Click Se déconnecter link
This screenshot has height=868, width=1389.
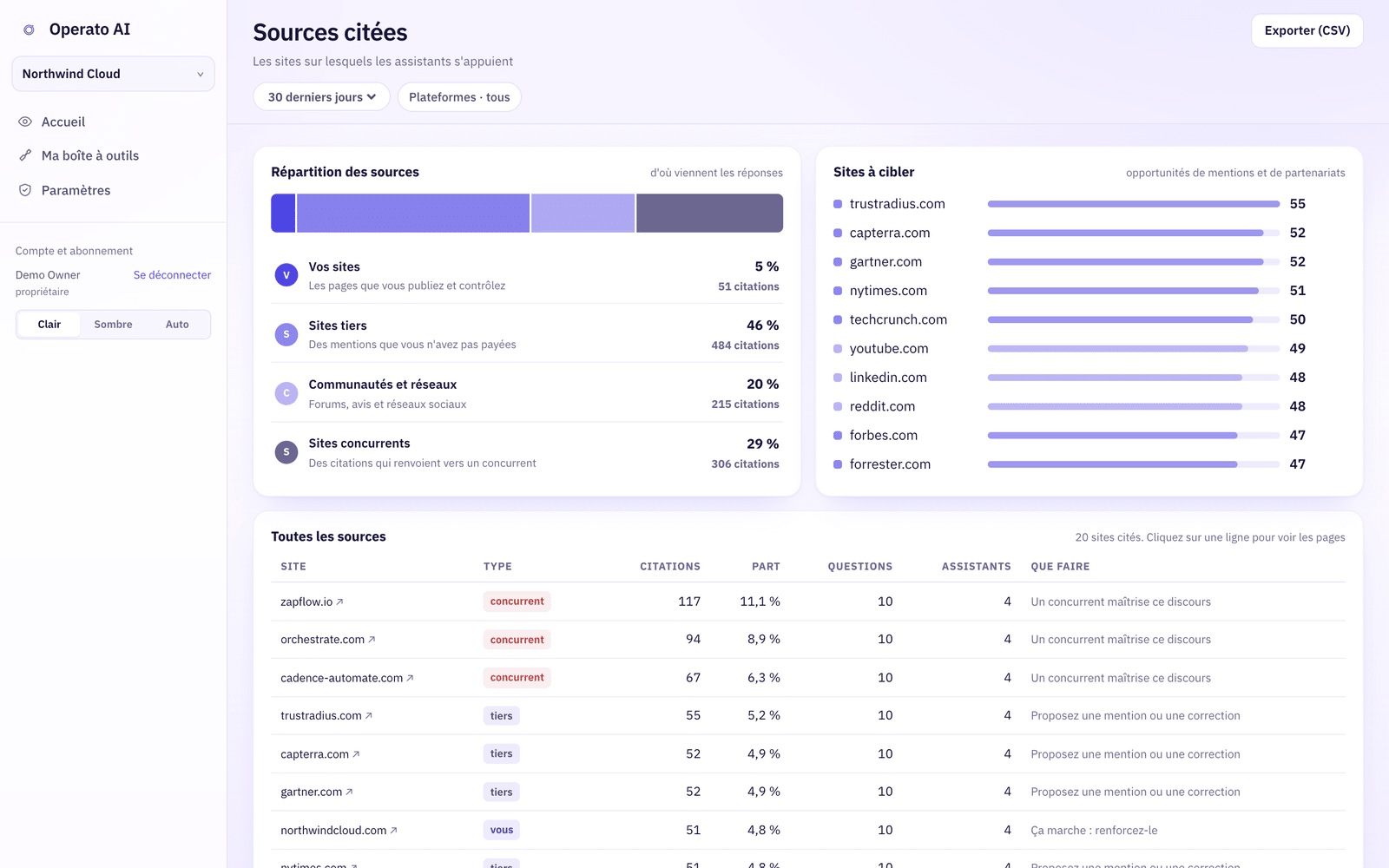coord(172,275)
